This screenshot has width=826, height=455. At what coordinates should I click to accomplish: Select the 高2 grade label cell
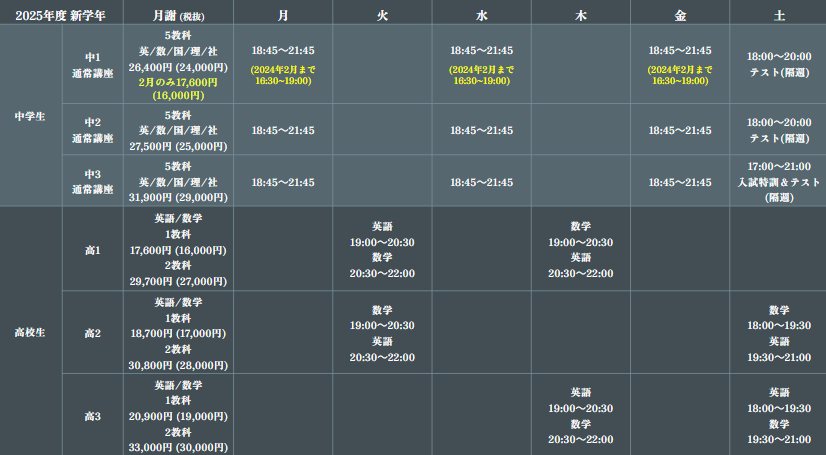[x=92, y=333]
